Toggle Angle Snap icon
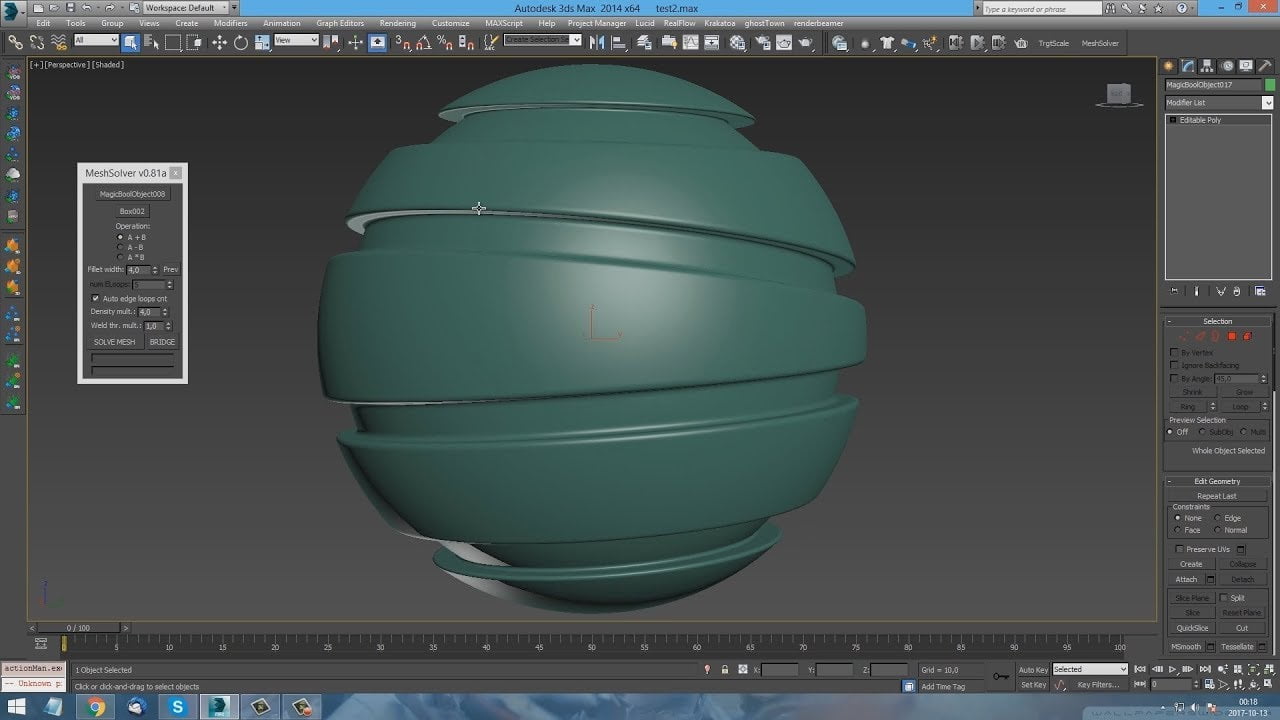This screenshot has width=1280, height=720. tap(423, 42)
